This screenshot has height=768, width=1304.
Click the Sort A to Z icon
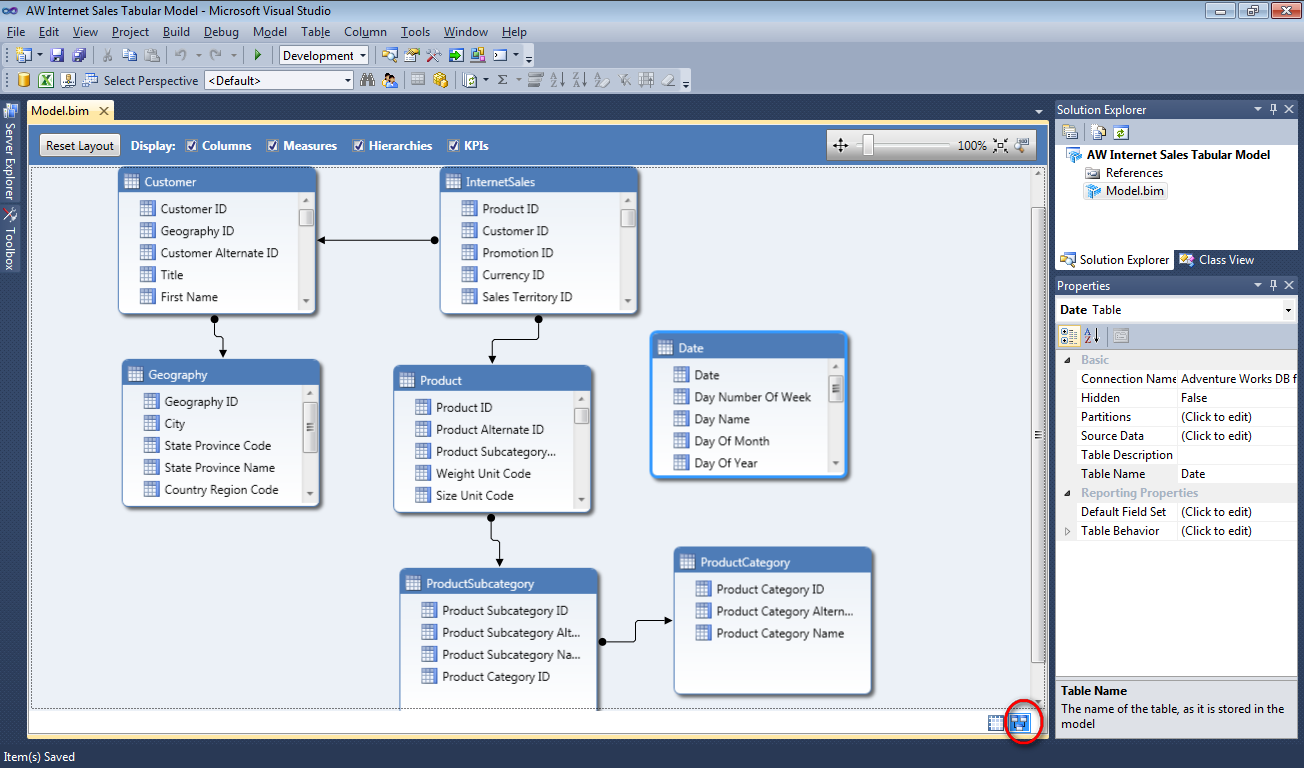click(x=557, y=80)
